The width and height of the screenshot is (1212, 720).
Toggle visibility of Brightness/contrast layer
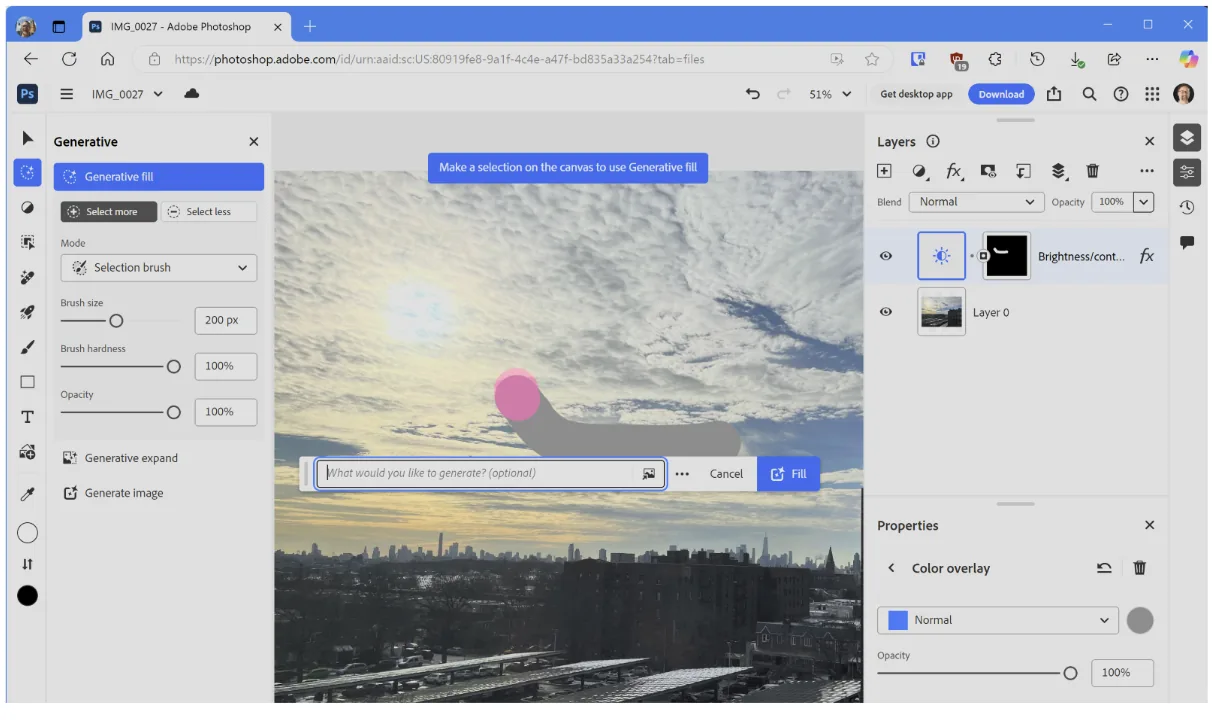point(885,256)
